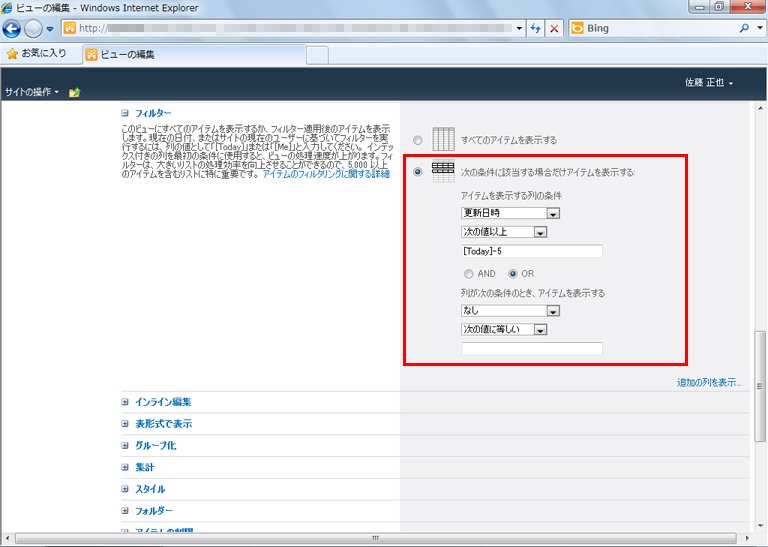Open the search provider dropdown arrow
This screenshot has width=768, height=547.
pos(760,28)
